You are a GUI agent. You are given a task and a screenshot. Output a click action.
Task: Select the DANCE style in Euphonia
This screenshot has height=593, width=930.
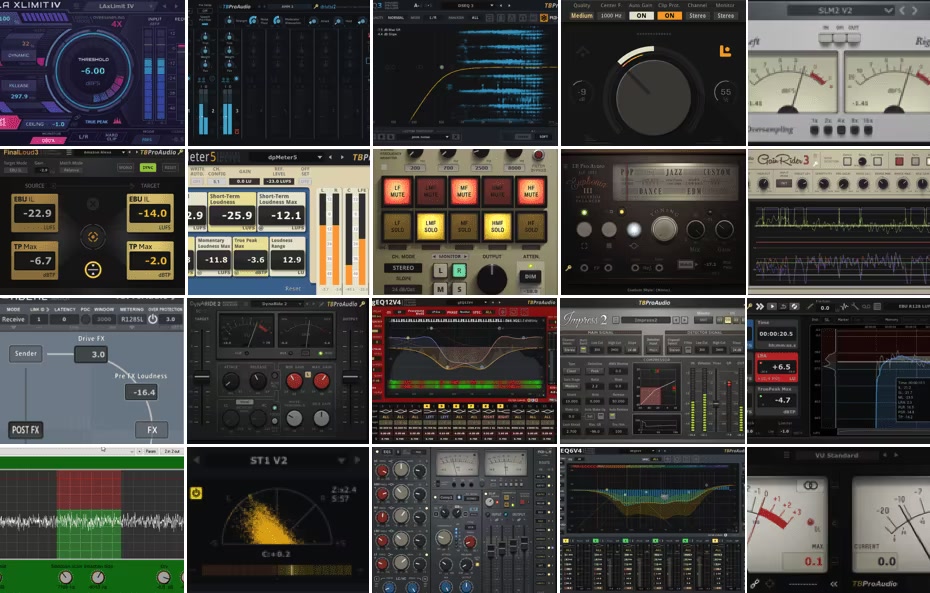point(650,192)
